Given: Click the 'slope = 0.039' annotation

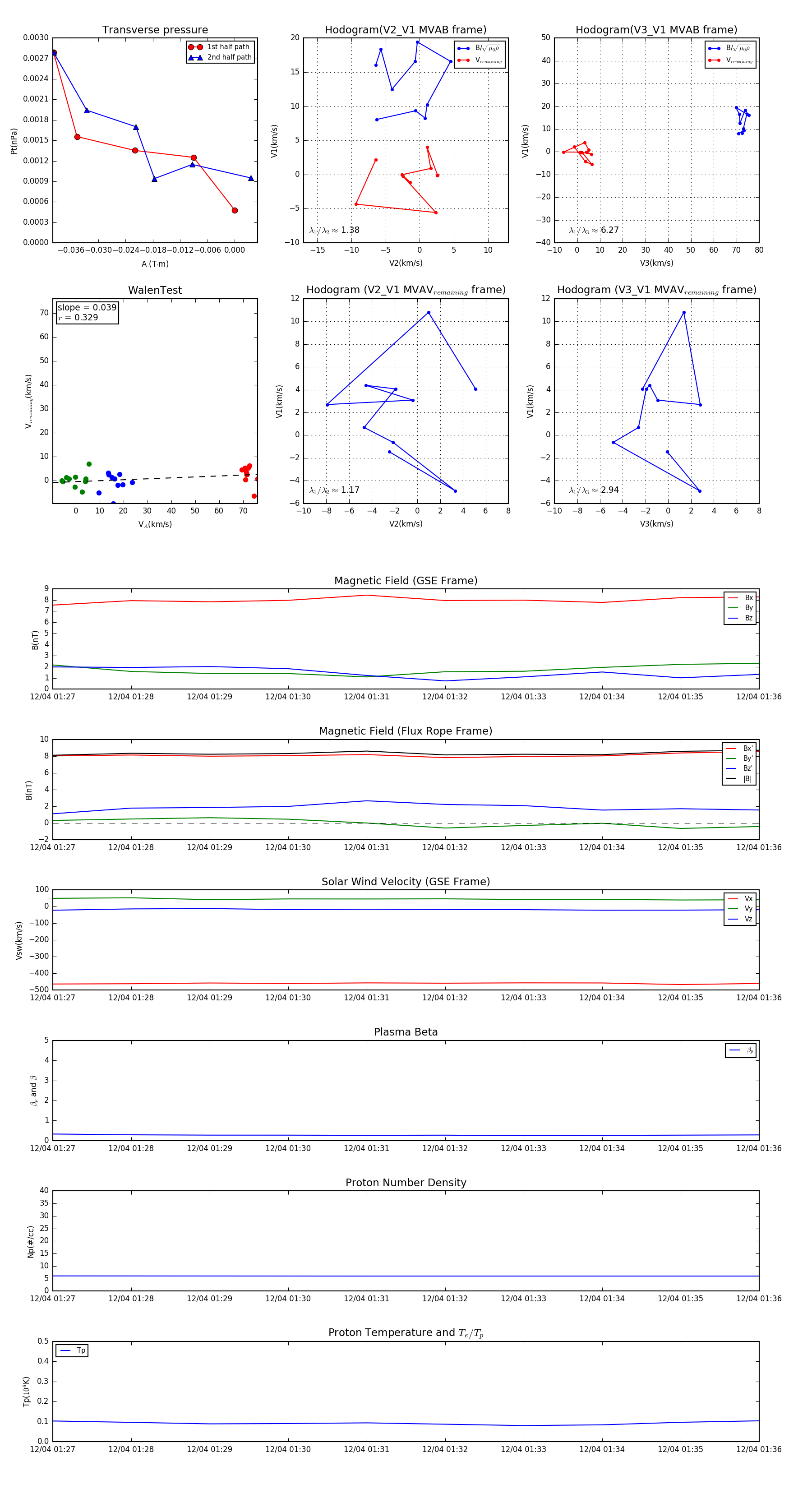Looking at the screenshot, I should pos(87,308).
